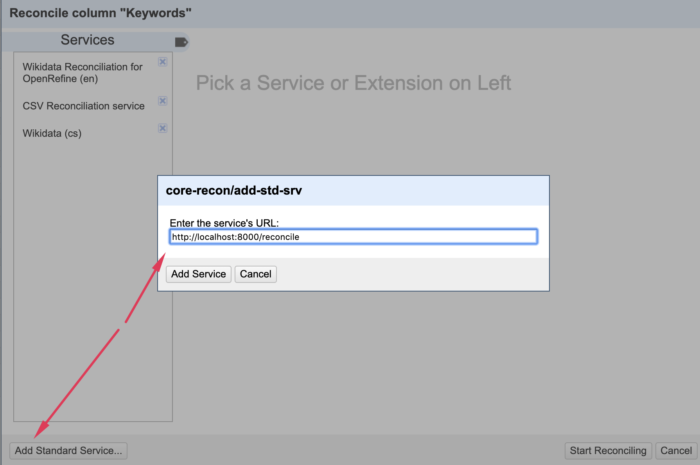The width and height of the screenshot is (700, 465).
Task: Cancel the add service dialog
Action: (255, 274)
